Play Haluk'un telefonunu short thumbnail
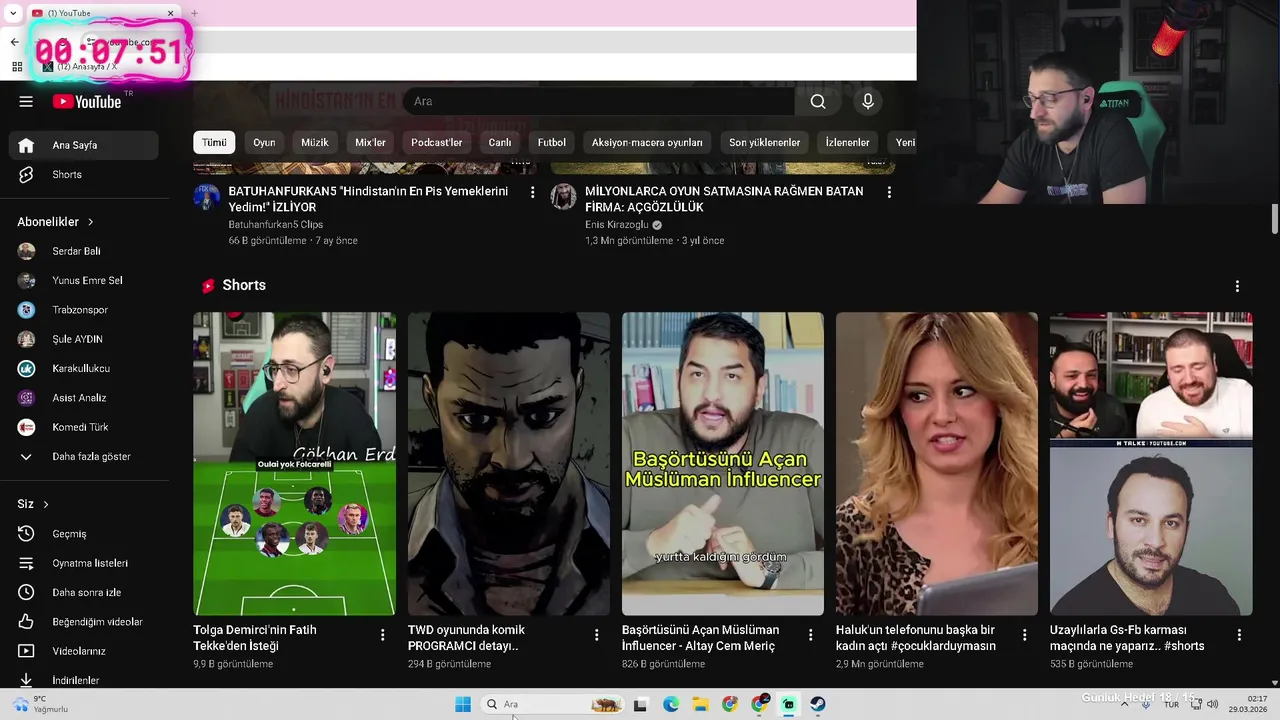 coord(937,464)
